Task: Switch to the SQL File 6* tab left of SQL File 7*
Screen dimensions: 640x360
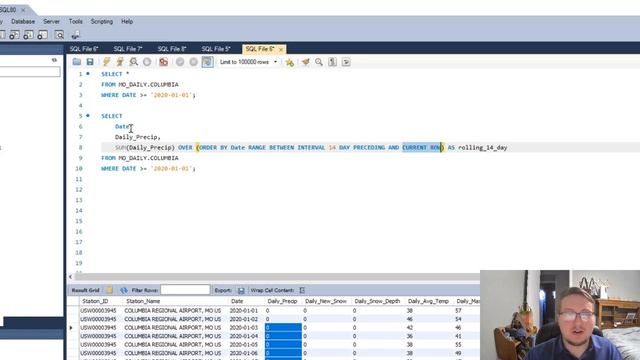Action: 84,49
